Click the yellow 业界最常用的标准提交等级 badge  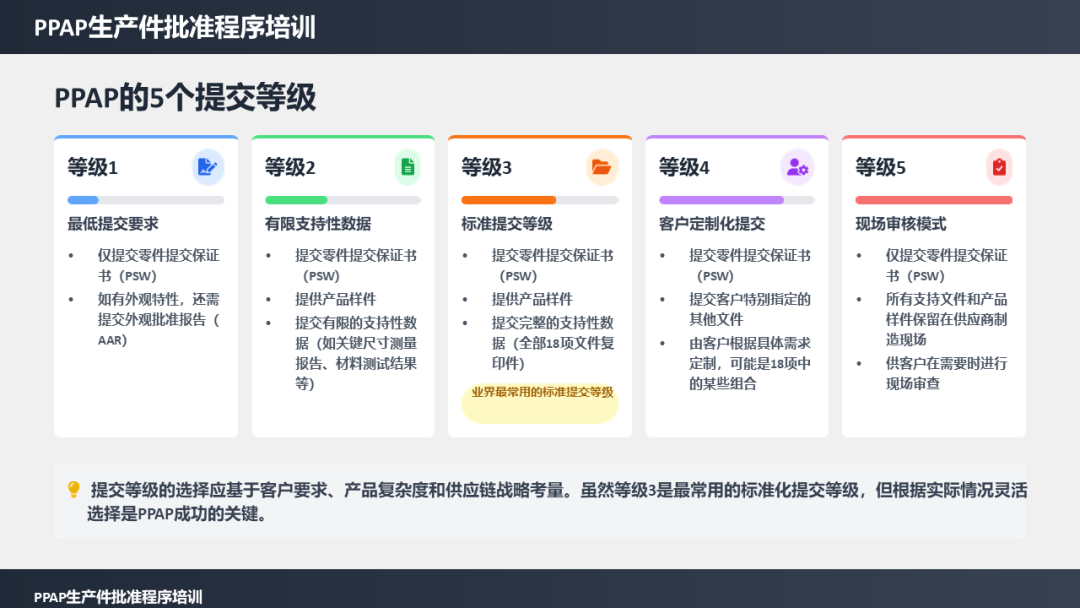(x=541, y=393)
